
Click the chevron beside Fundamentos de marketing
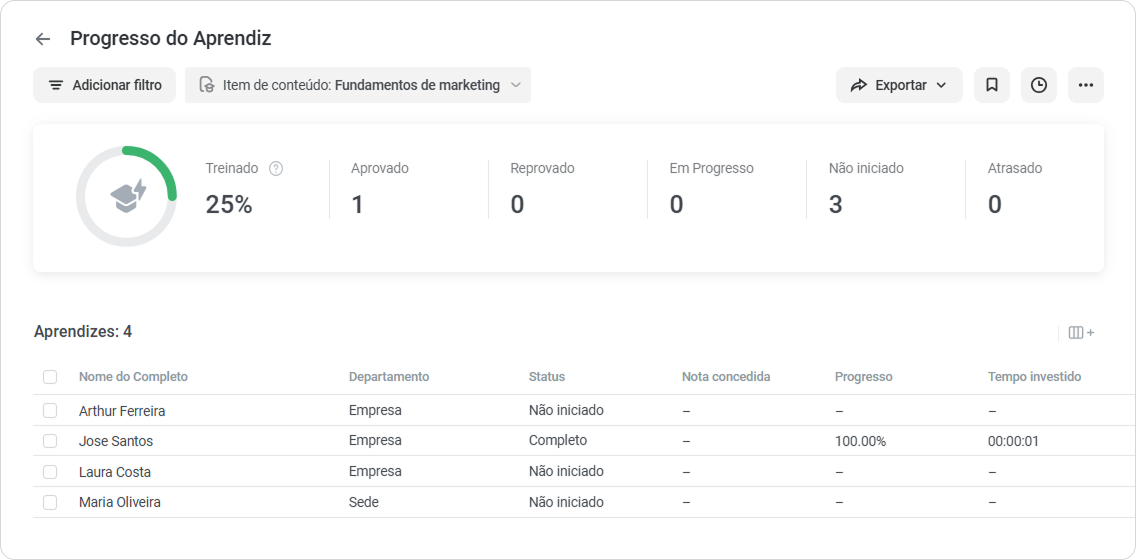[x=516, y=85]
